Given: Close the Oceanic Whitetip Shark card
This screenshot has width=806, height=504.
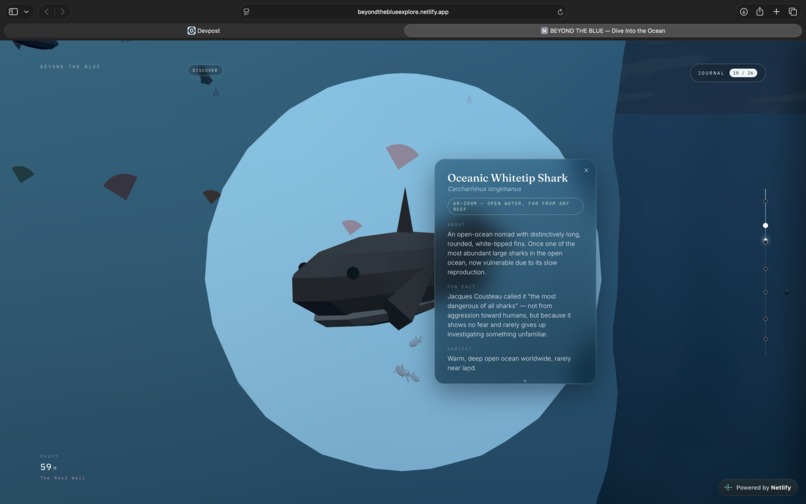Looking at the screenshot, I should [x=586, y=170].
